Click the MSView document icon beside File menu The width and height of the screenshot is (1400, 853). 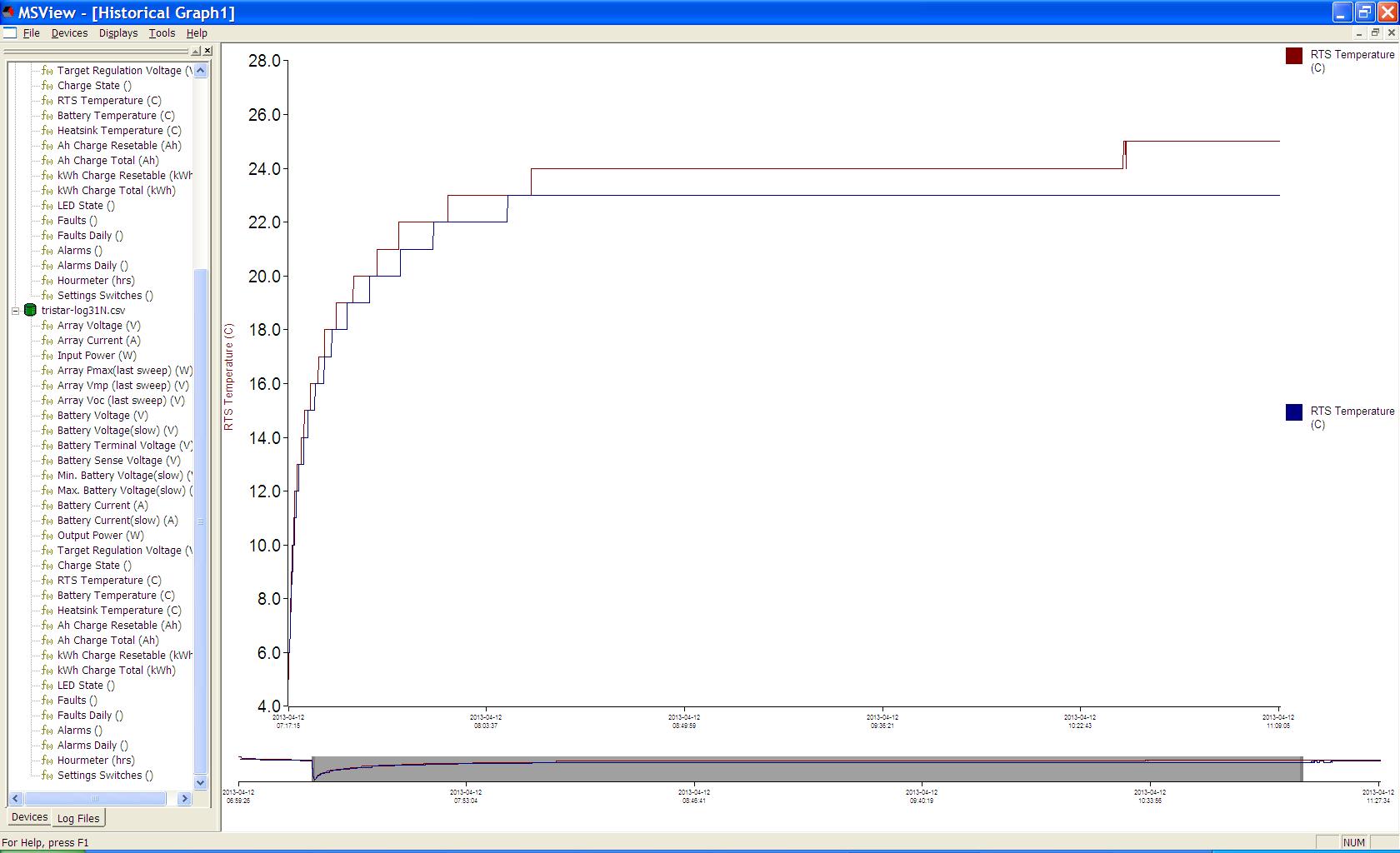pos(10,32)
